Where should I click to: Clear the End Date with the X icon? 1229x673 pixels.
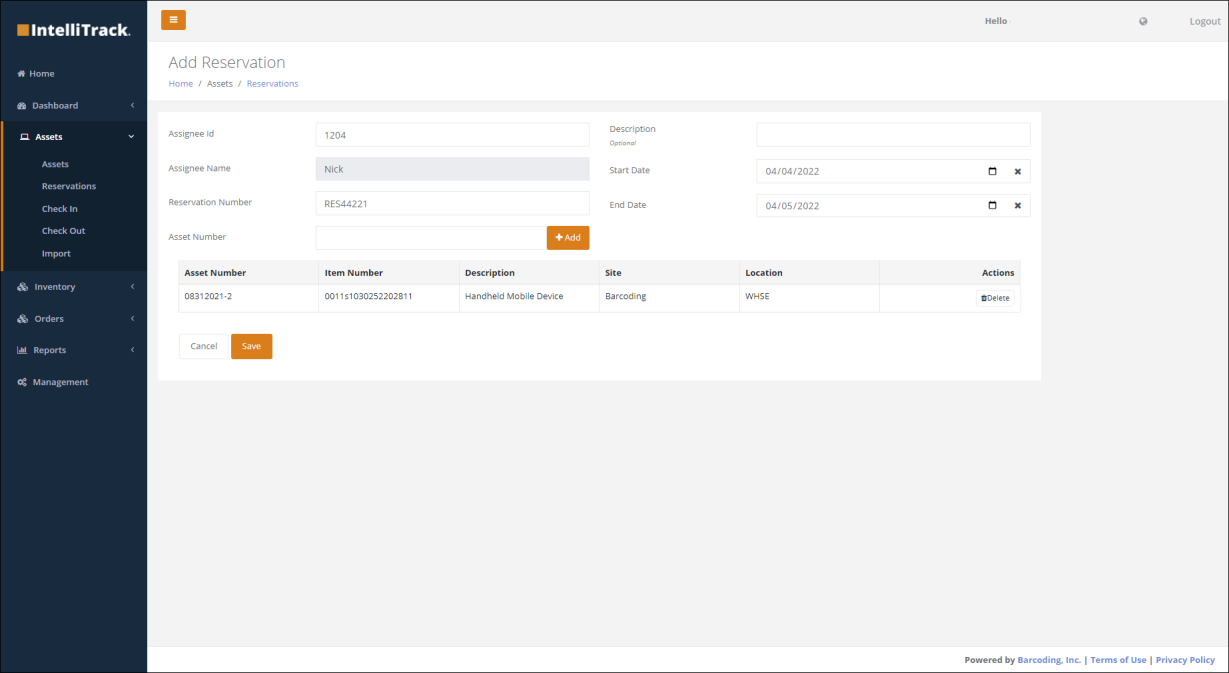[1018, 206]
